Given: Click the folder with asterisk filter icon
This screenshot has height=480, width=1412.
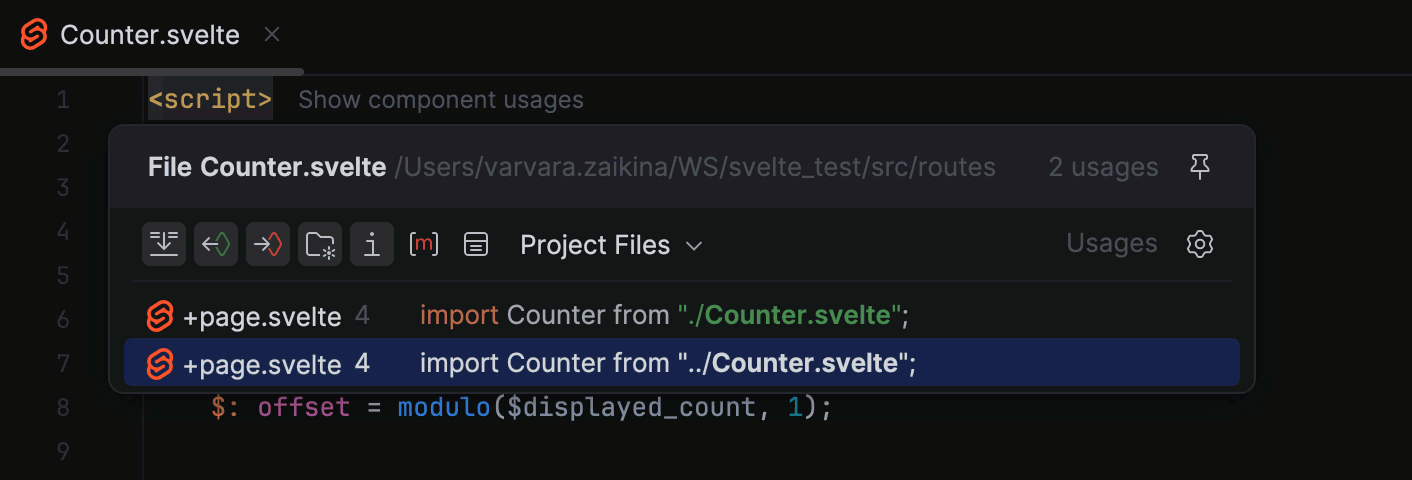Looking at the screenshot, I should (320, 244).
